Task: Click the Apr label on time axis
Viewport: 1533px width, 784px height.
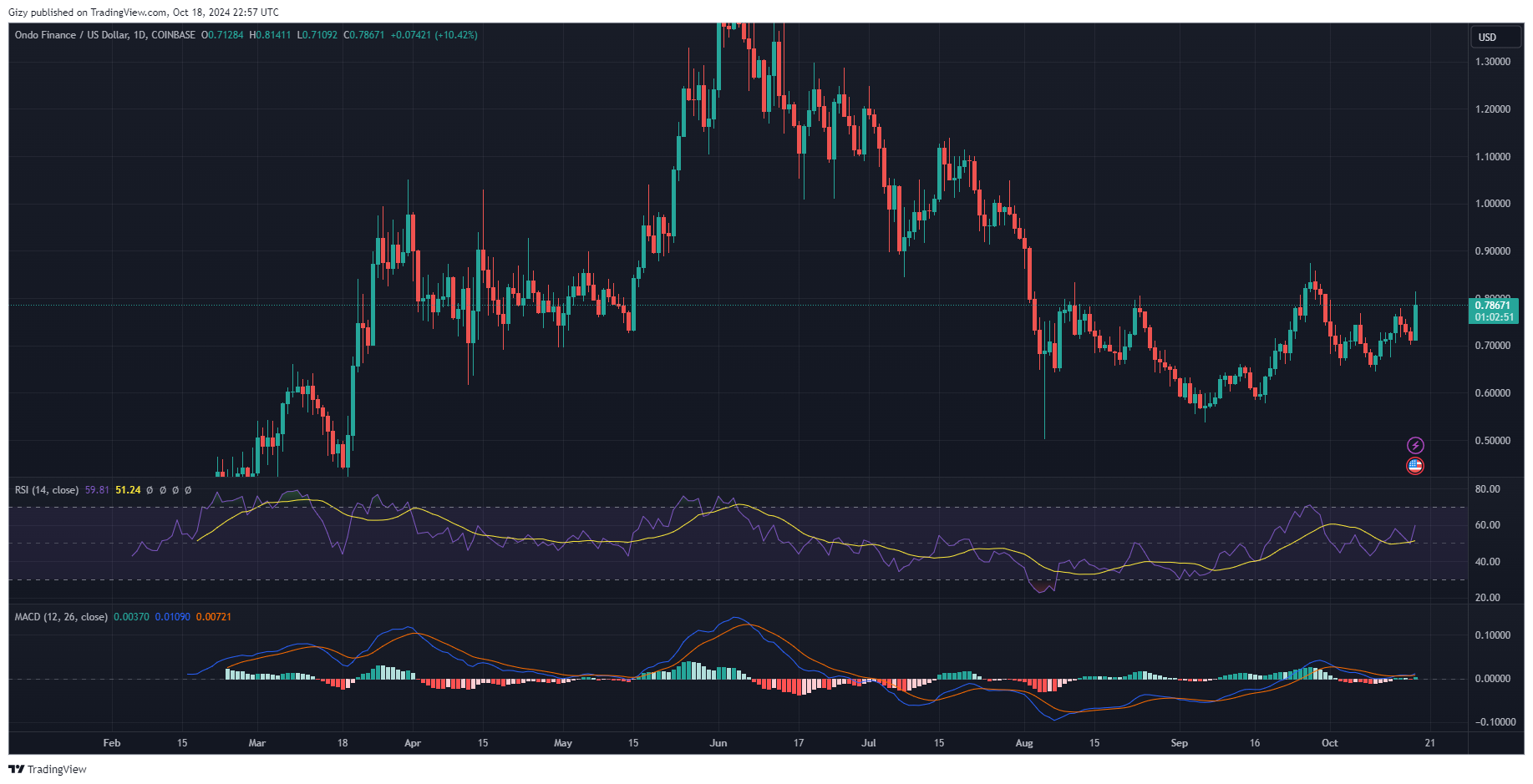Action: point(413,743)
